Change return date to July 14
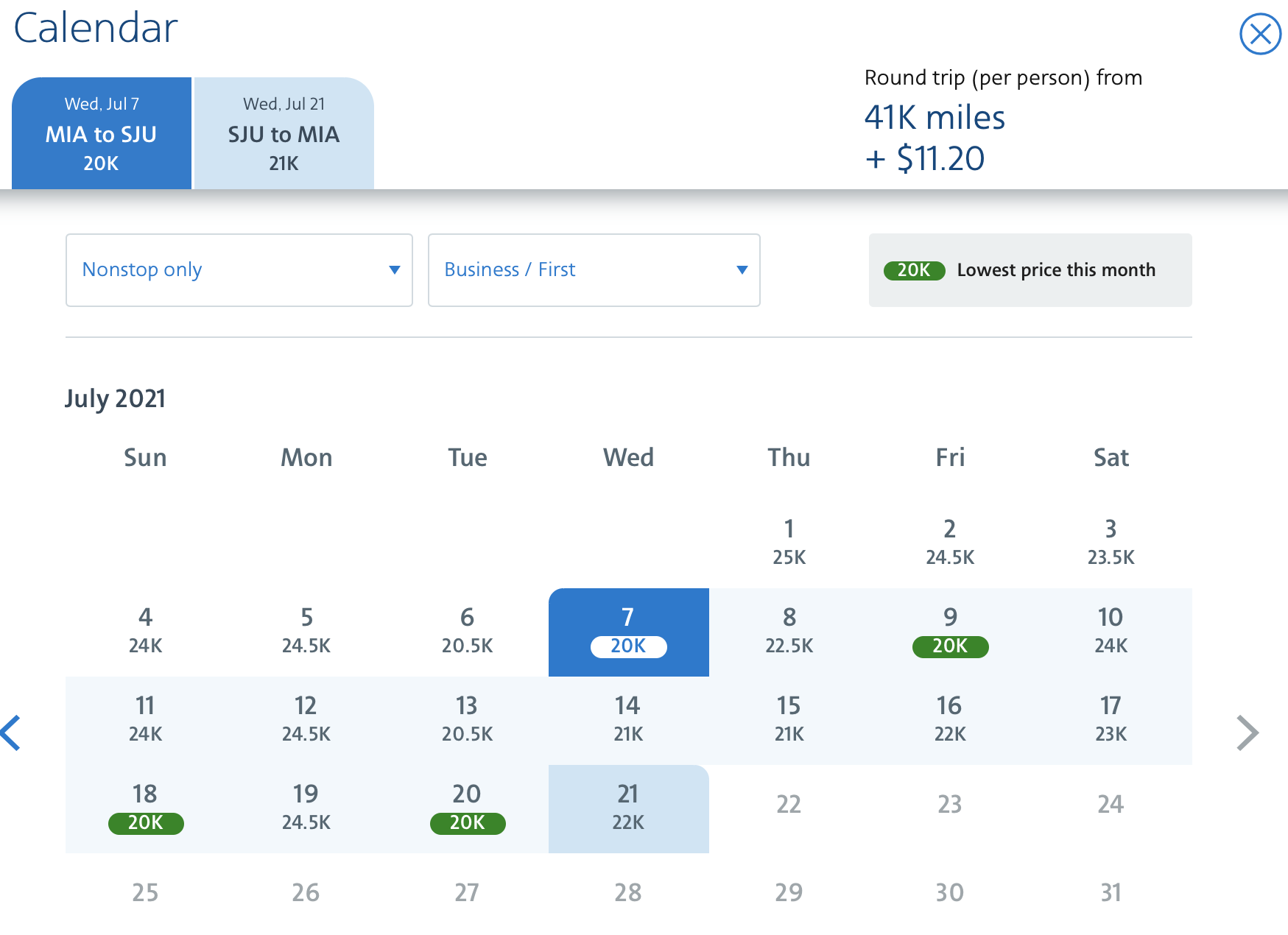The width and height of the screenshot is (1288, 935). [x=628, y=718]
